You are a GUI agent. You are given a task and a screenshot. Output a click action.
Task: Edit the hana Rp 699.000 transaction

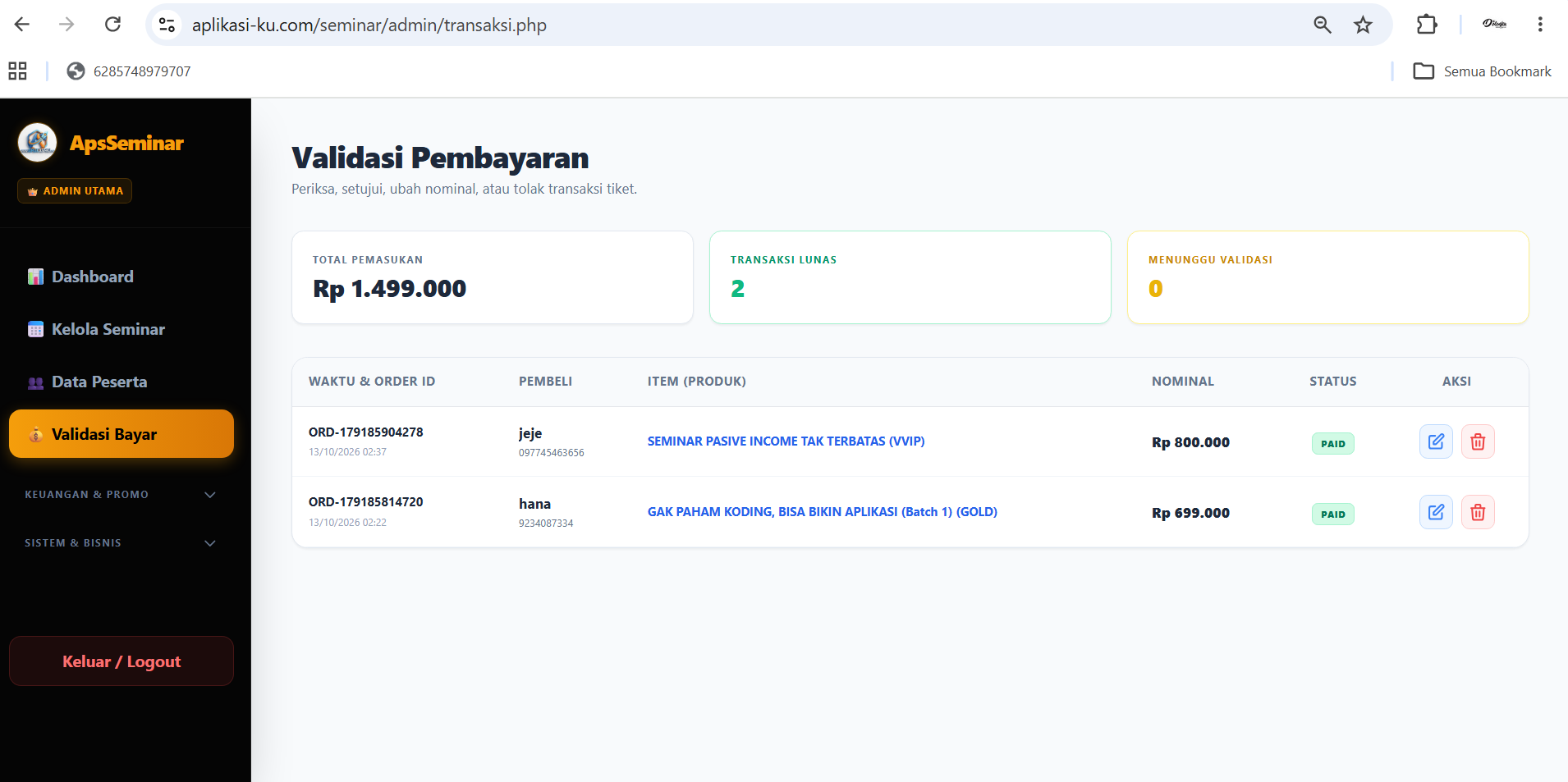pos(1436,512)
